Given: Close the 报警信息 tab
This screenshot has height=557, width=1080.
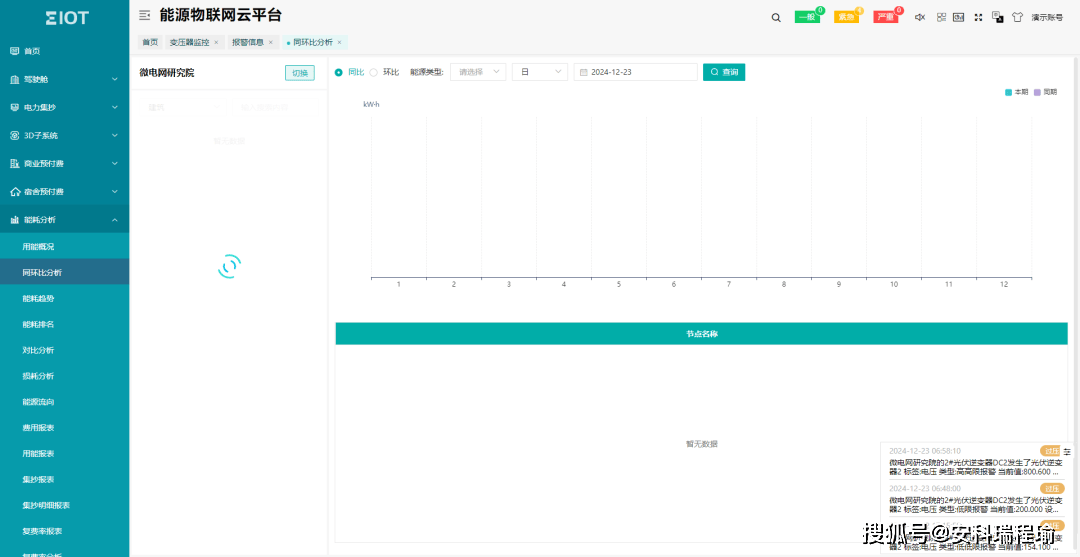Looking at the screenshot, I should coord(271,43).
